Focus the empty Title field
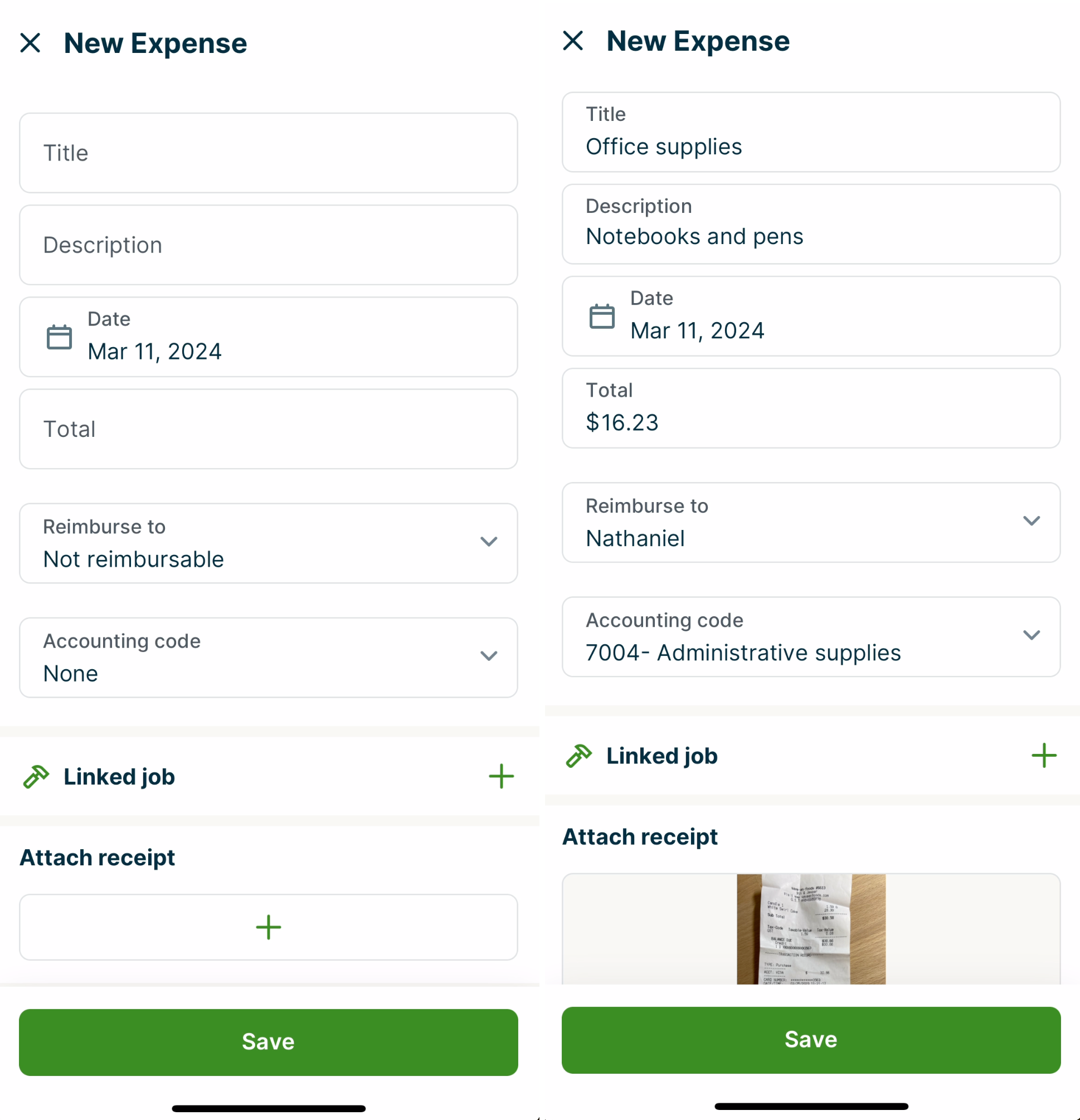This screenshot has width=1080, height=1120. point(268,153)
